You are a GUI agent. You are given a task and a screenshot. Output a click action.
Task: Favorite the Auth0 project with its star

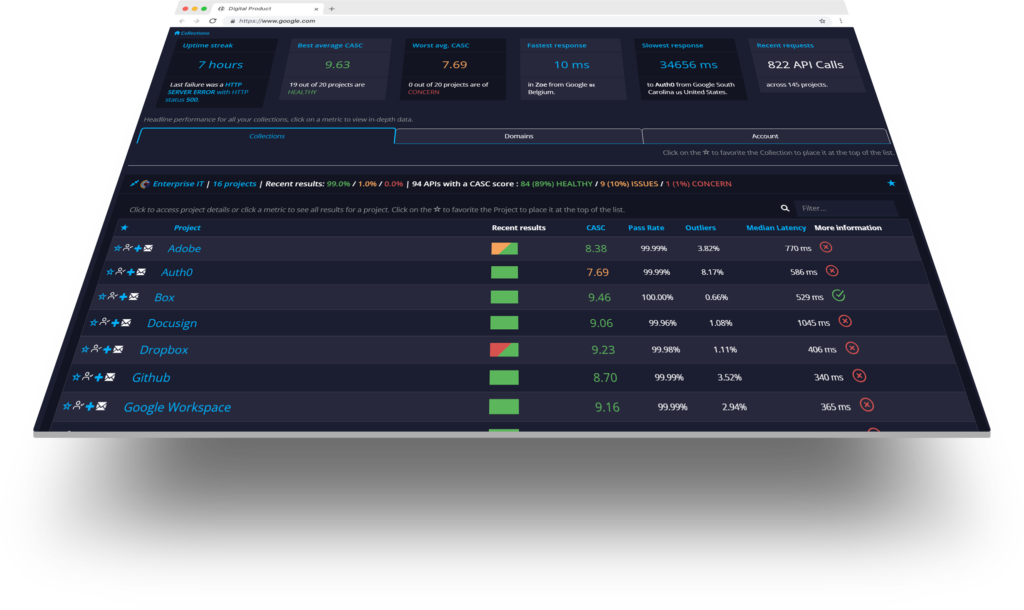(x=110, y=272)
